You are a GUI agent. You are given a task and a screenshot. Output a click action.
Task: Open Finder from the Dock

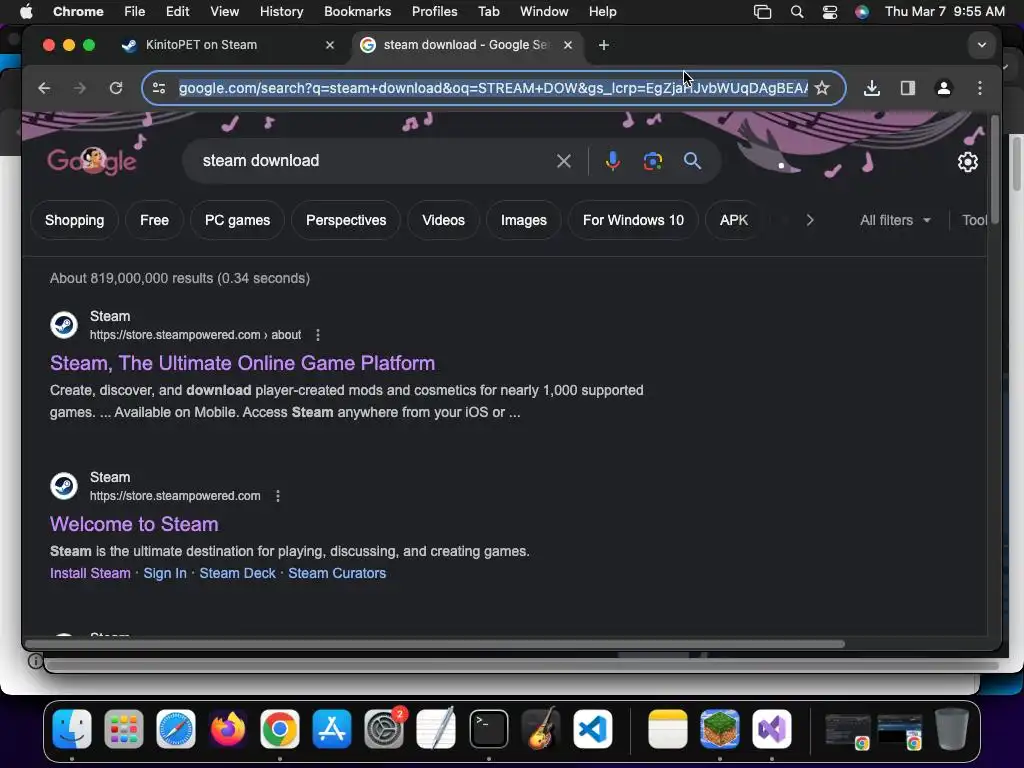tap(72, 728)
